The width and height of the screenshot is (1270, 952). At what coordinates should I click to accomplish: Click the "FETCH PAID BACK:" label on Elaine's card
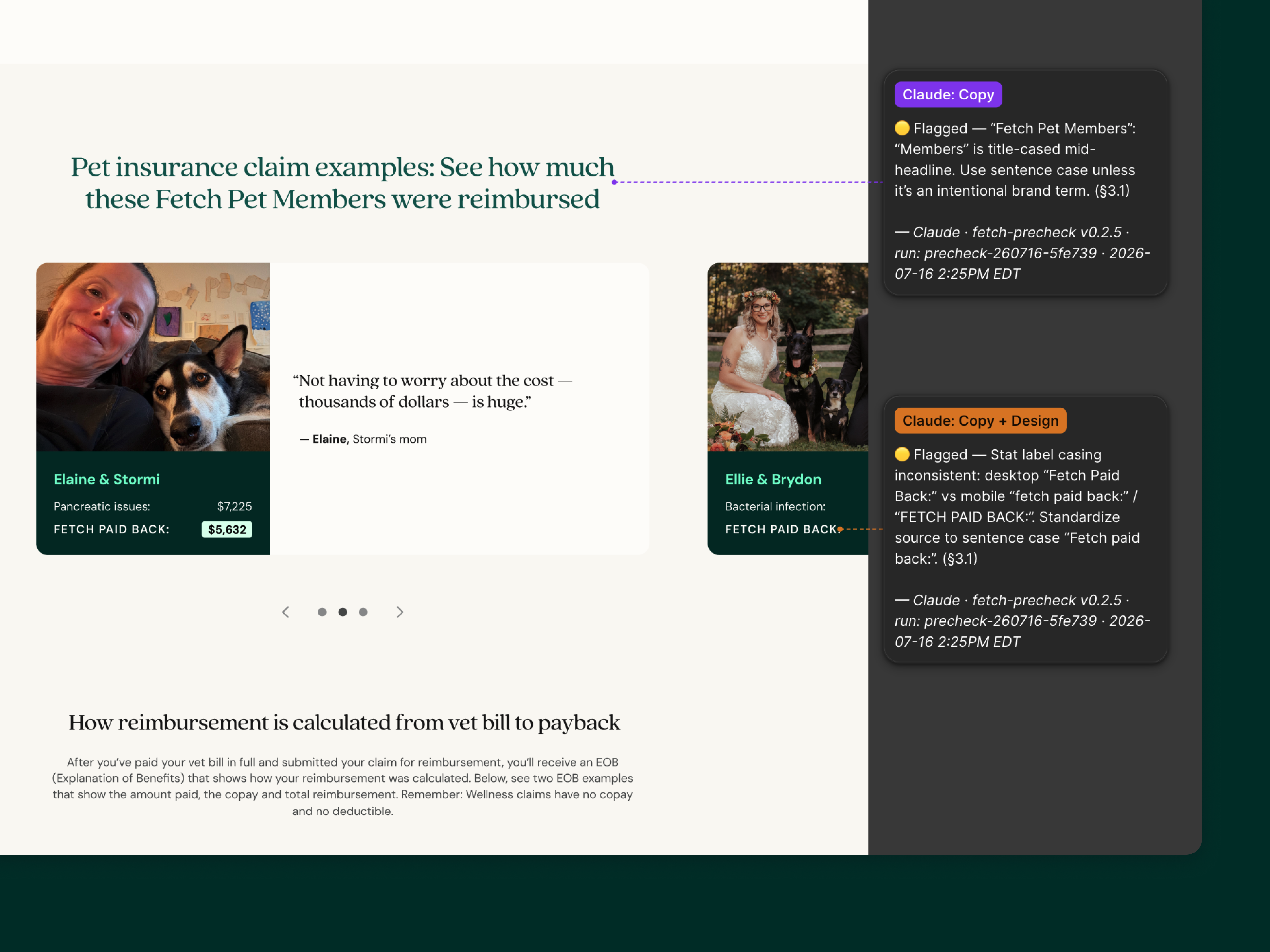point(111,529)
